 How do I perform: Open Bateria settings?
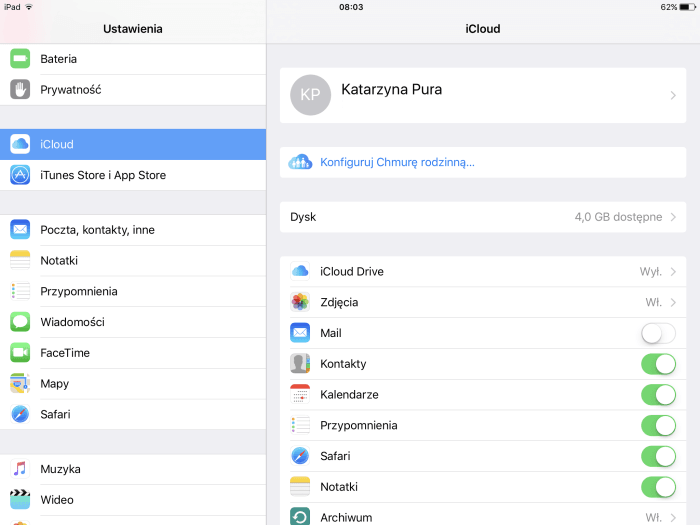click(133, 59)
